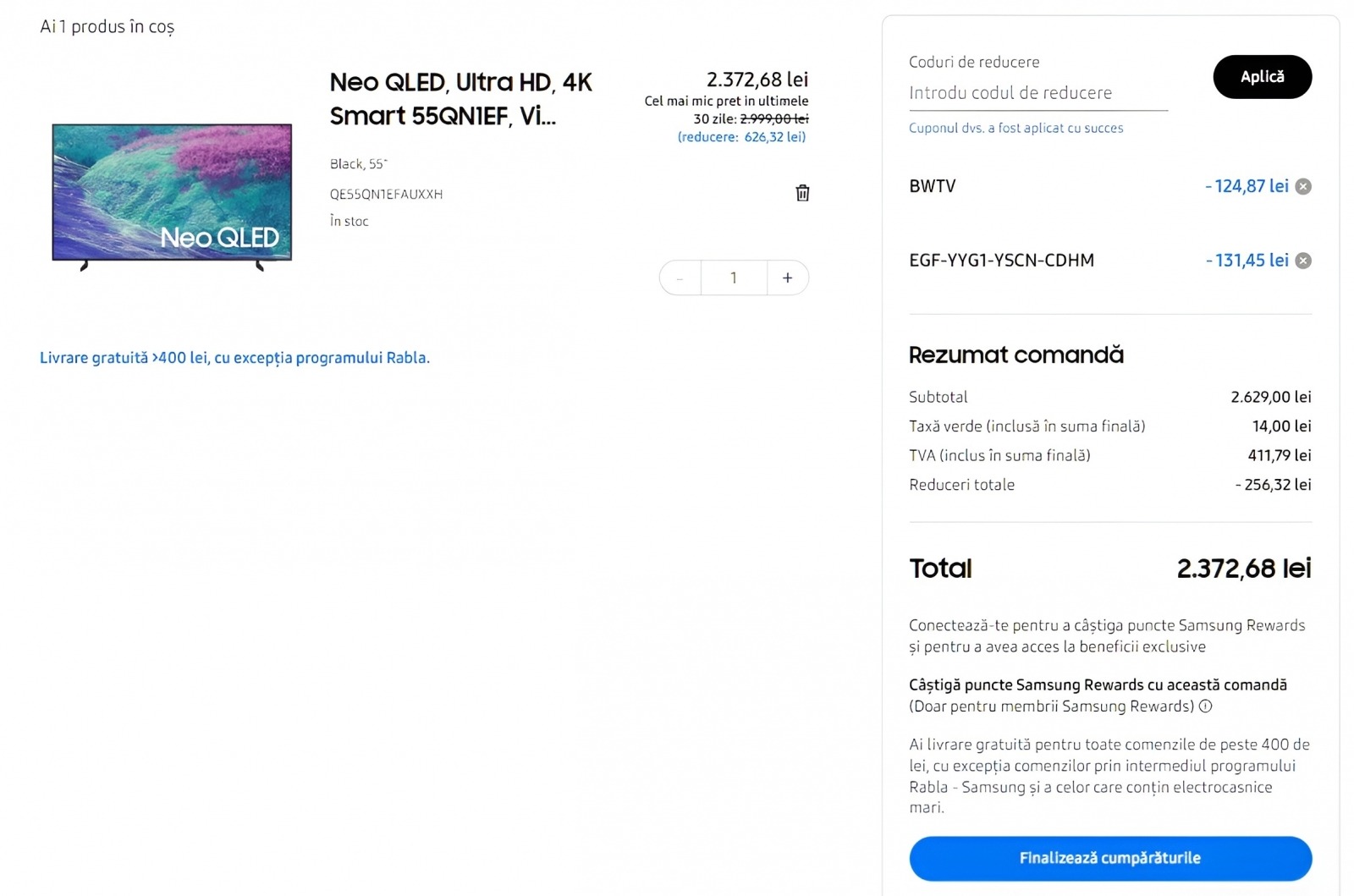Click the Conectează-te Samsung Rewards text

click(x=1107, y=635)
